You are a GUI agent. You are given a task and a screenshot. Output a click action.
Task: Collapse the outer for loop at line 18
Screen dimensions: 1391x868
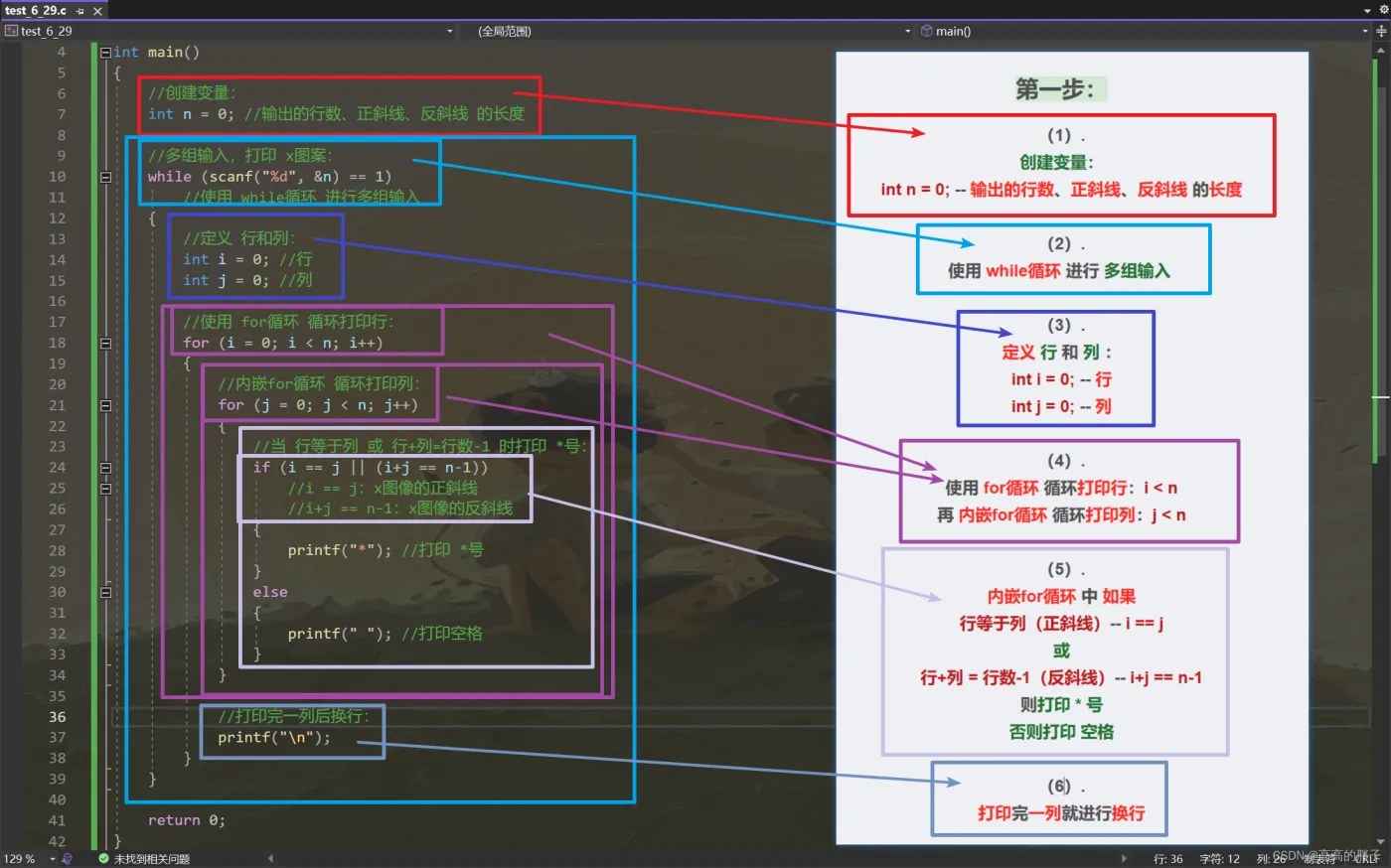coord(105,344)
